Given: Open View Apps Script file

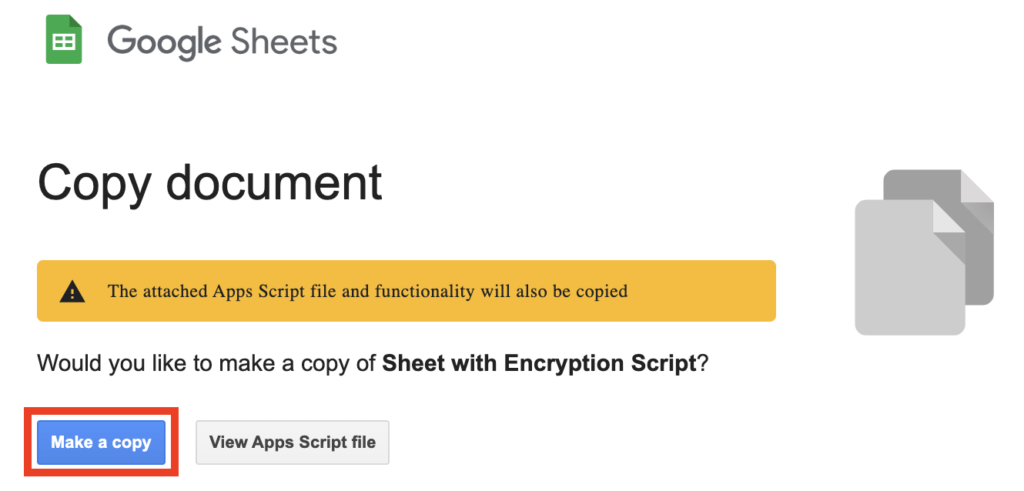Looking at the screenshot, I should tap(292, 442).
